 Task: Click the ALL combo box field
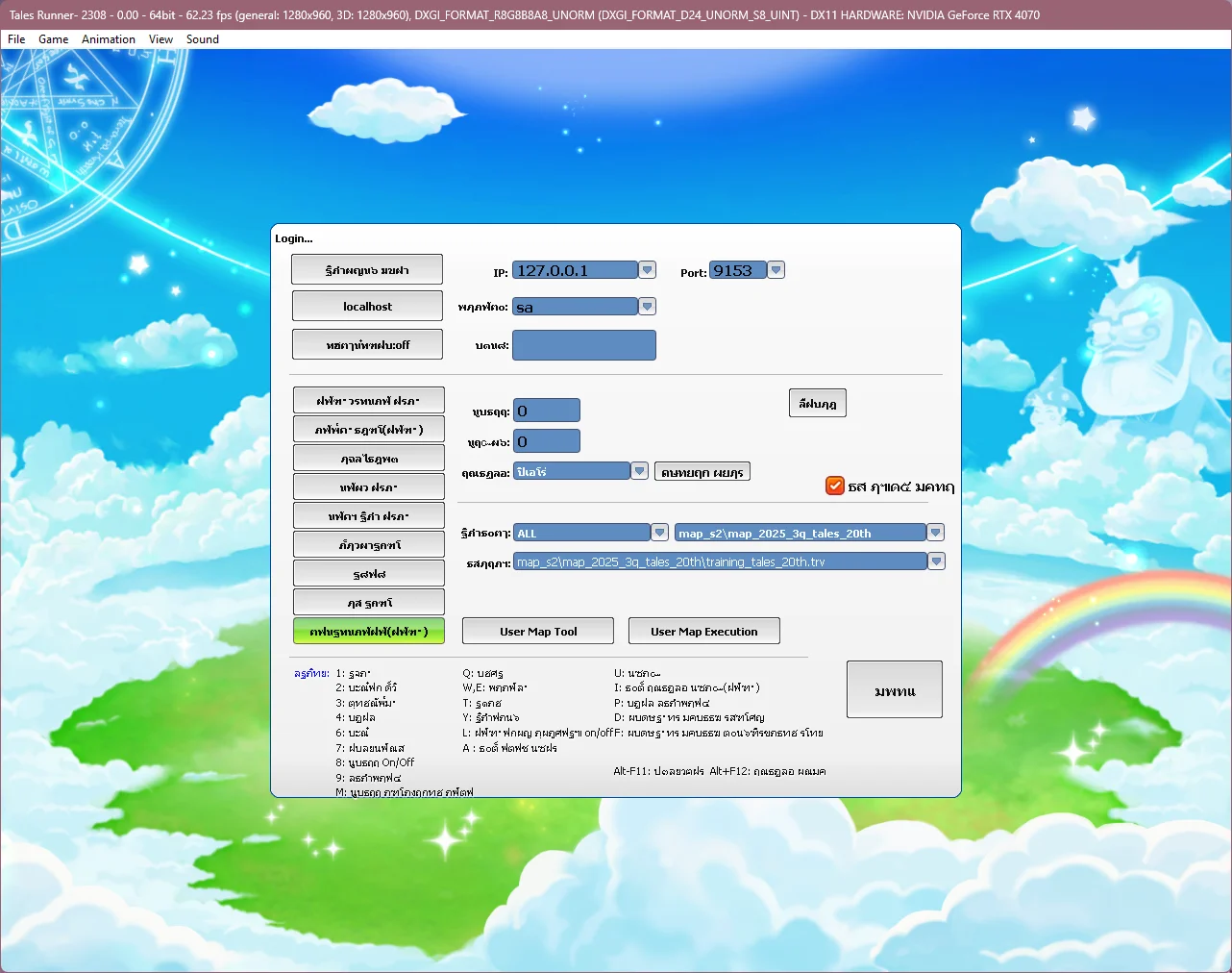pyautogui.click(x=582, y=533)
